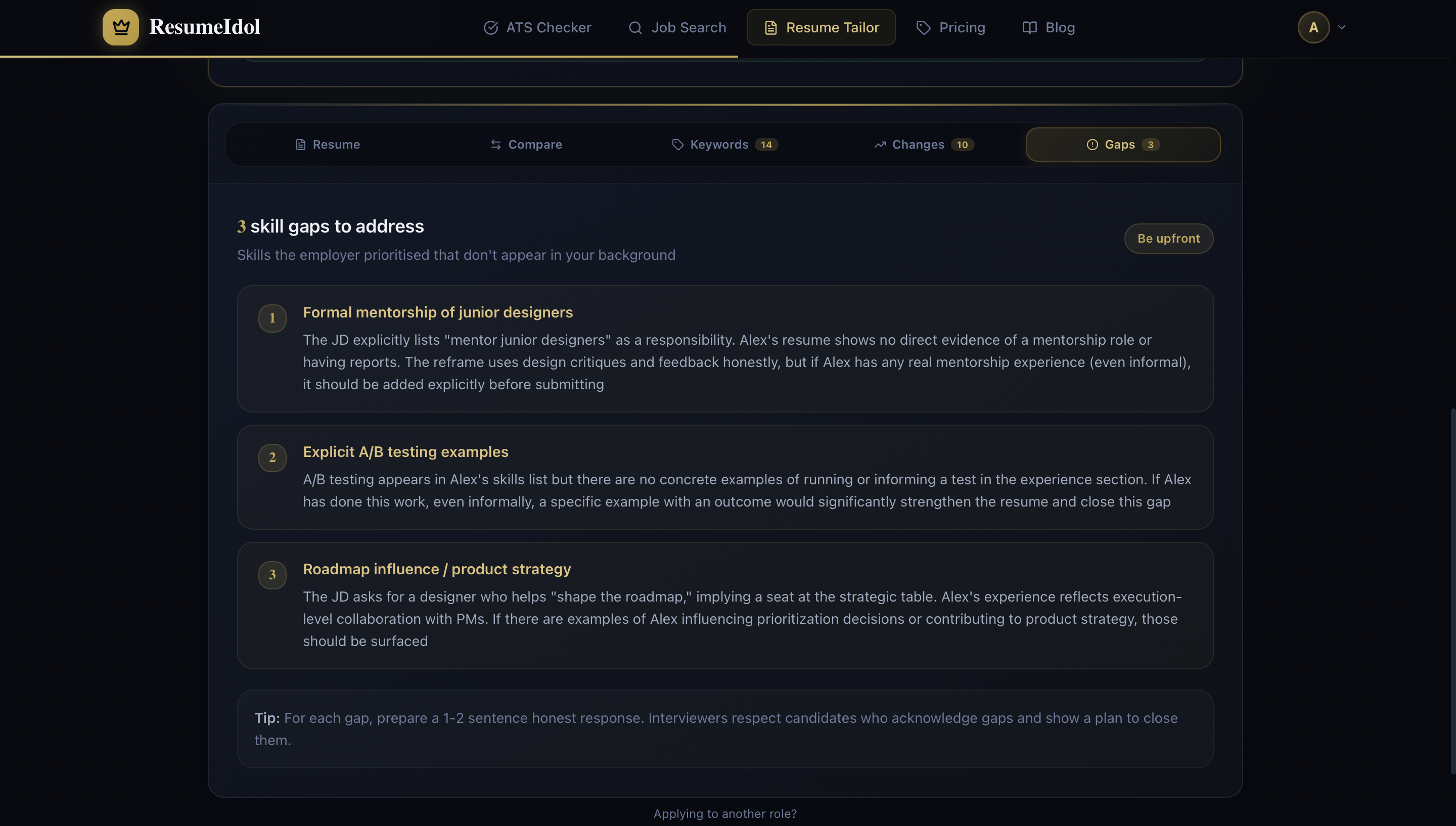Open the user avatar A menu
Image resolution: width=1456 pixels, height=826 pixels.
(x=1313, y=27)
